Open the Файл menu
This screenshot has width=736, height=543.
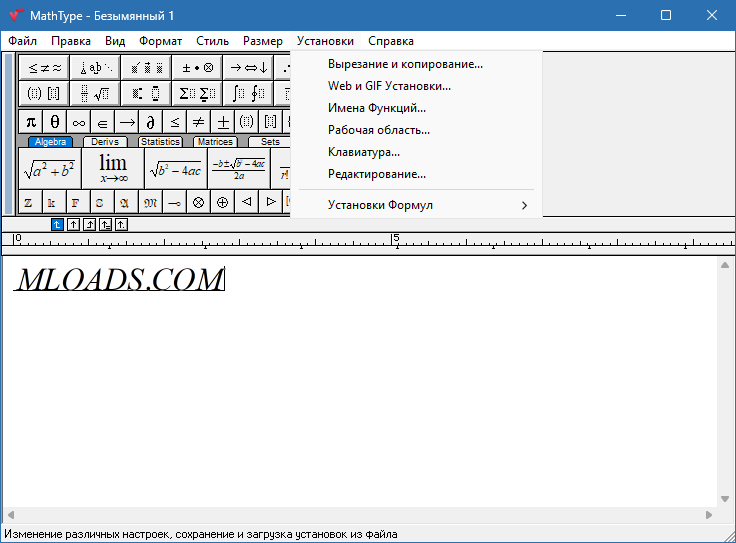pyautogui.click(x=23, y=41)
